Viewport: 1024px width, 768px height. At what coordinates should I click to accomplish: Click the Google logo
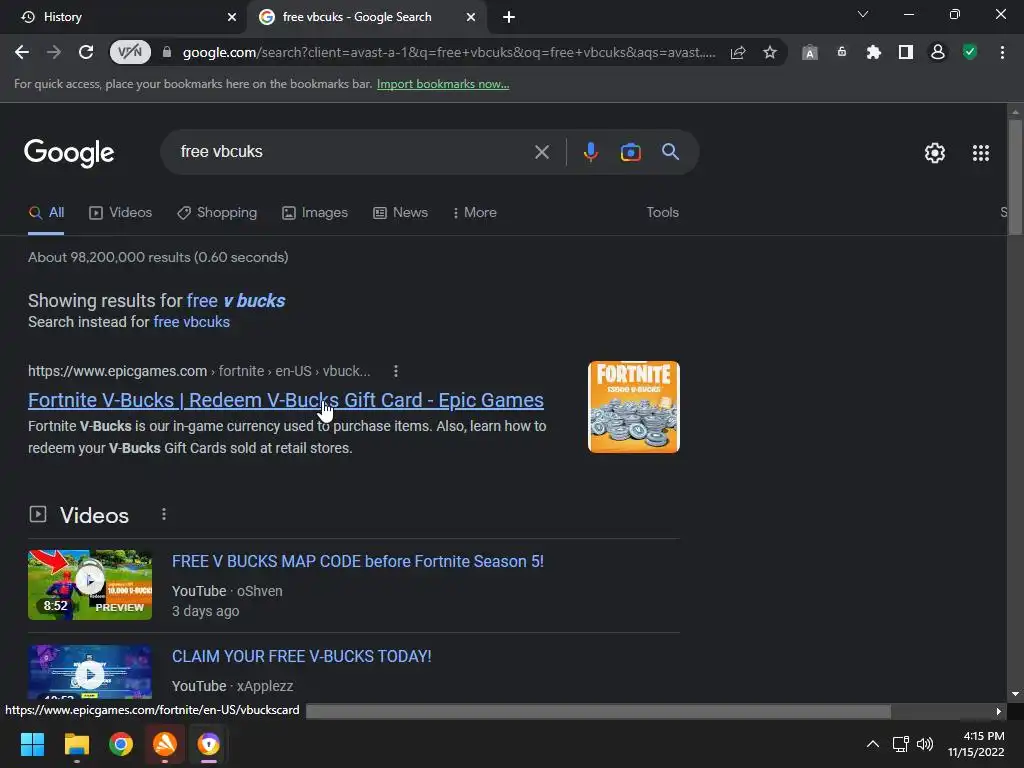coord(69,153)
